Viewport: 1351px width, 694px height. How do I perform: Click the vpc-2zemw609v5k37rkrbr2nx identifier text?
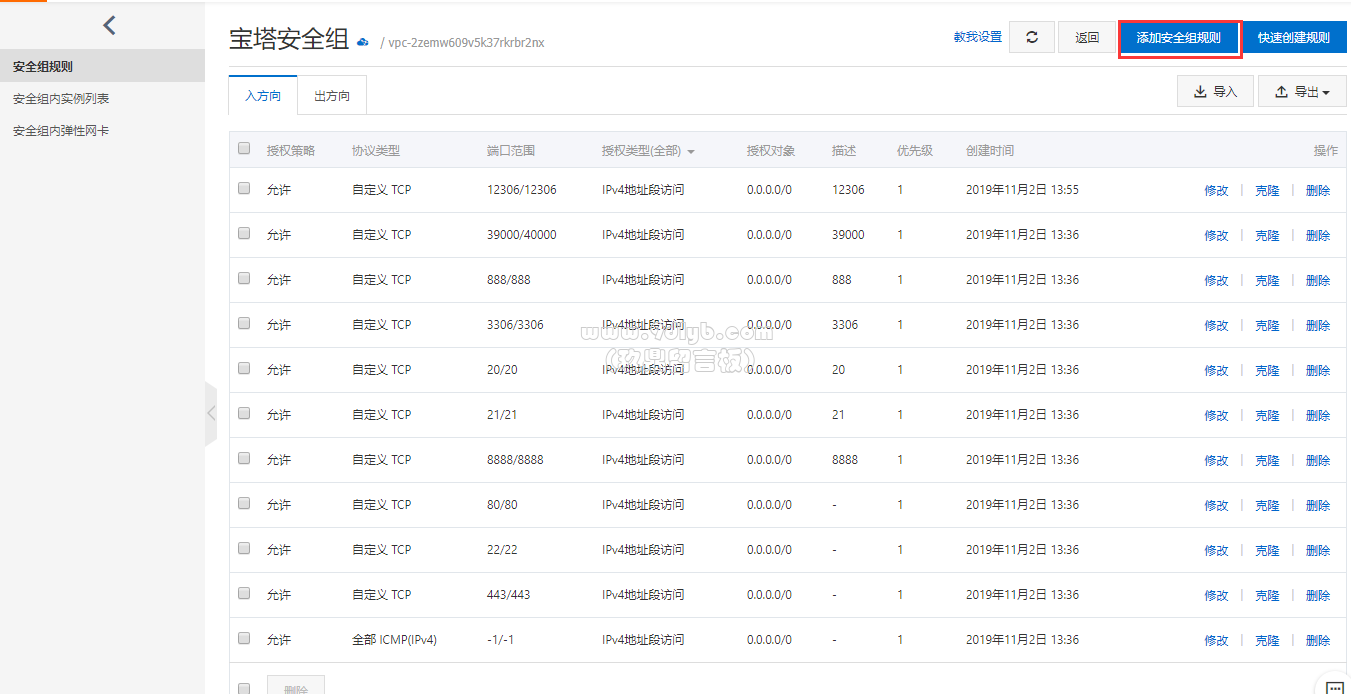point(466,43)
